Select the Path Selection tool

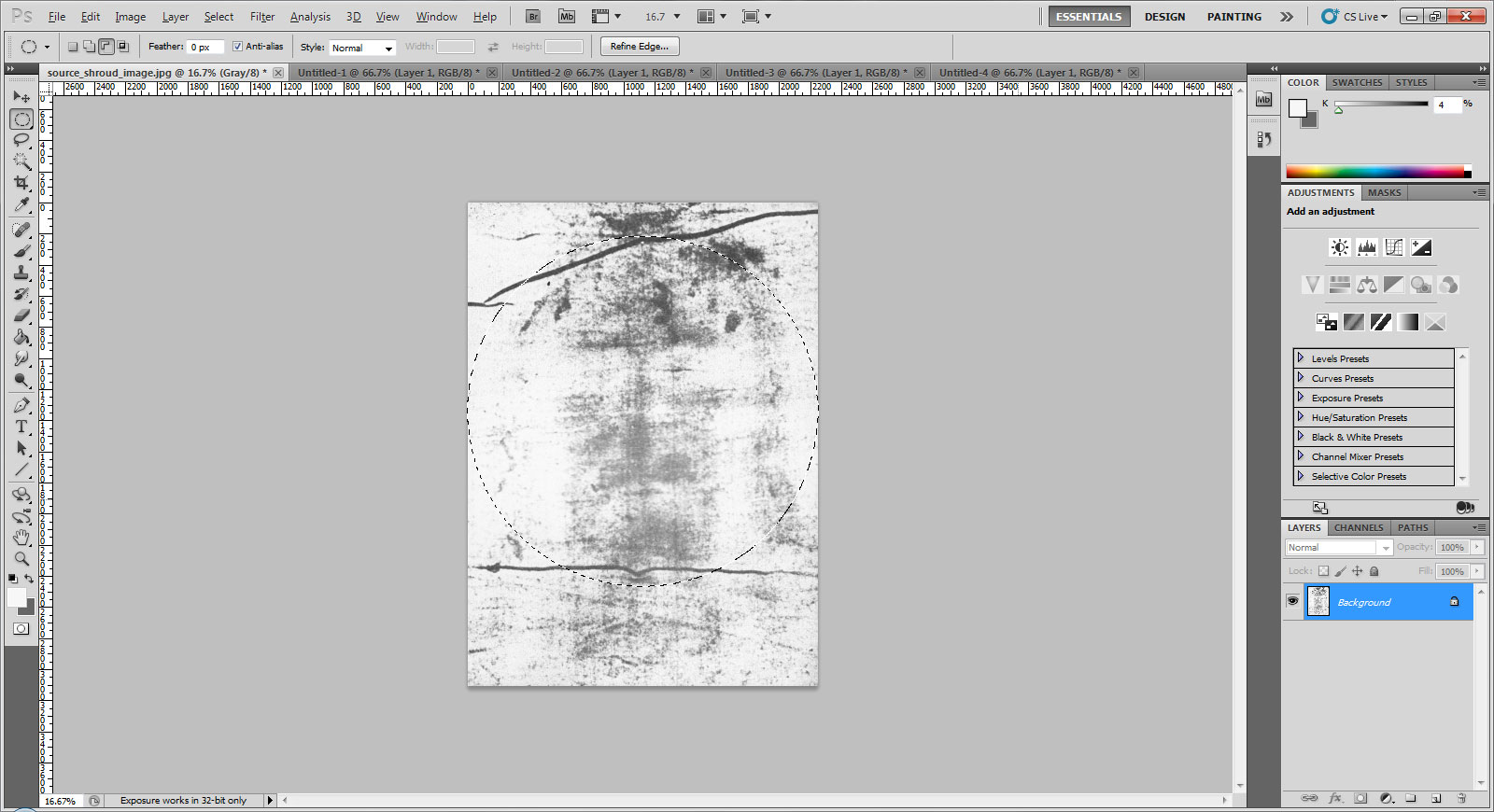21,448
